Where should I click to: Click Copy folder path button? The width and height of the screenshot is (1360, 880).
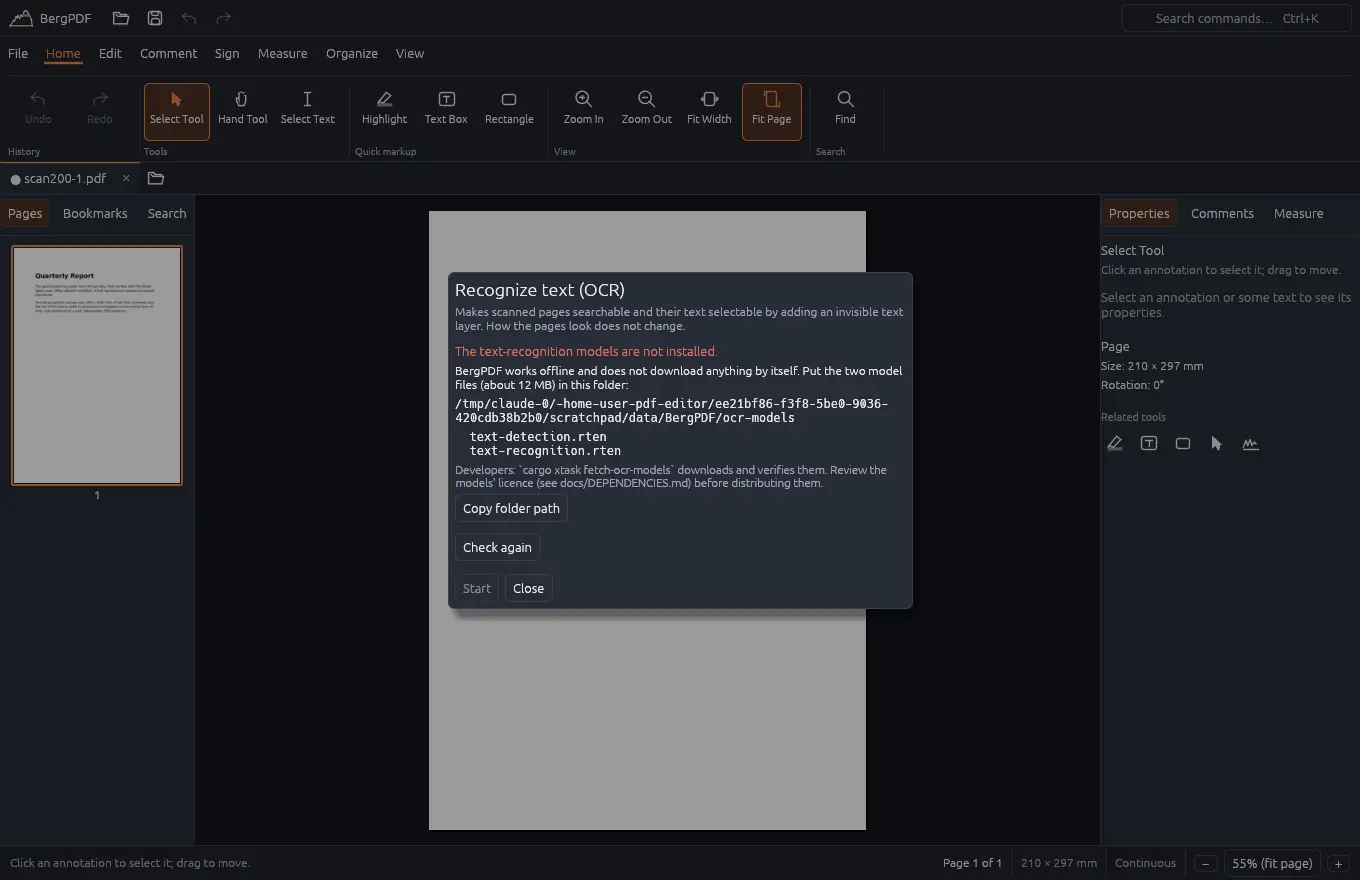click(511, 508)
